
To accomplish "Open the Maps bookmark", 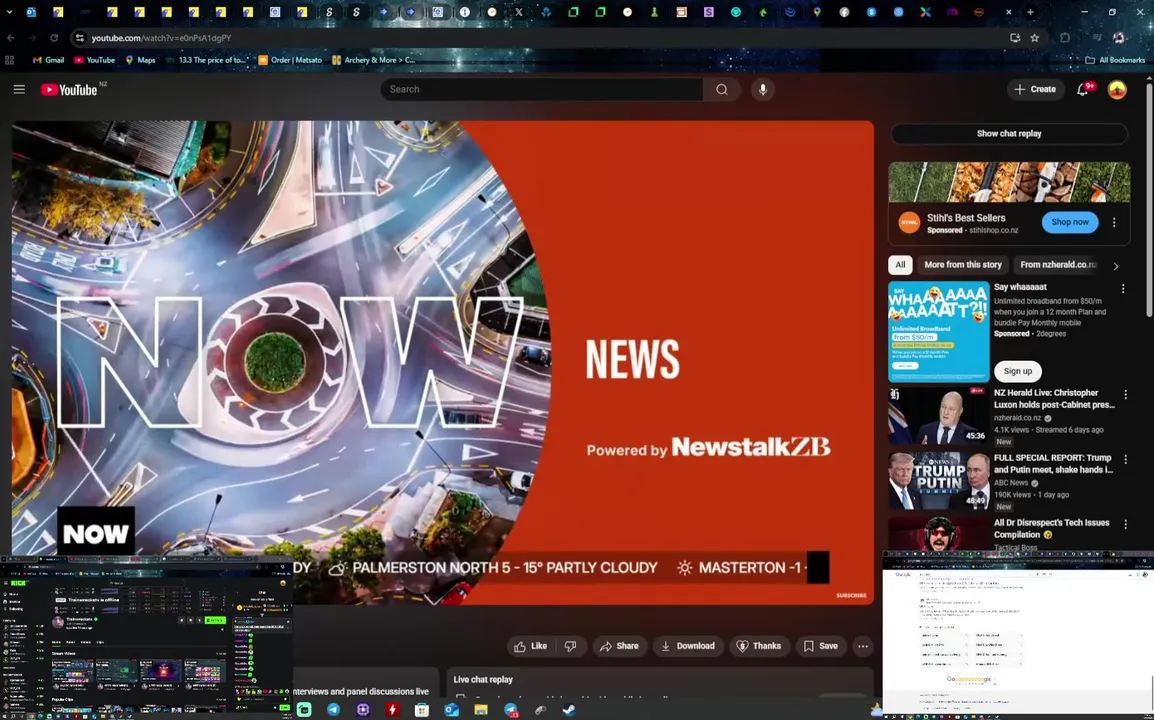I will (x=141, y=60).
